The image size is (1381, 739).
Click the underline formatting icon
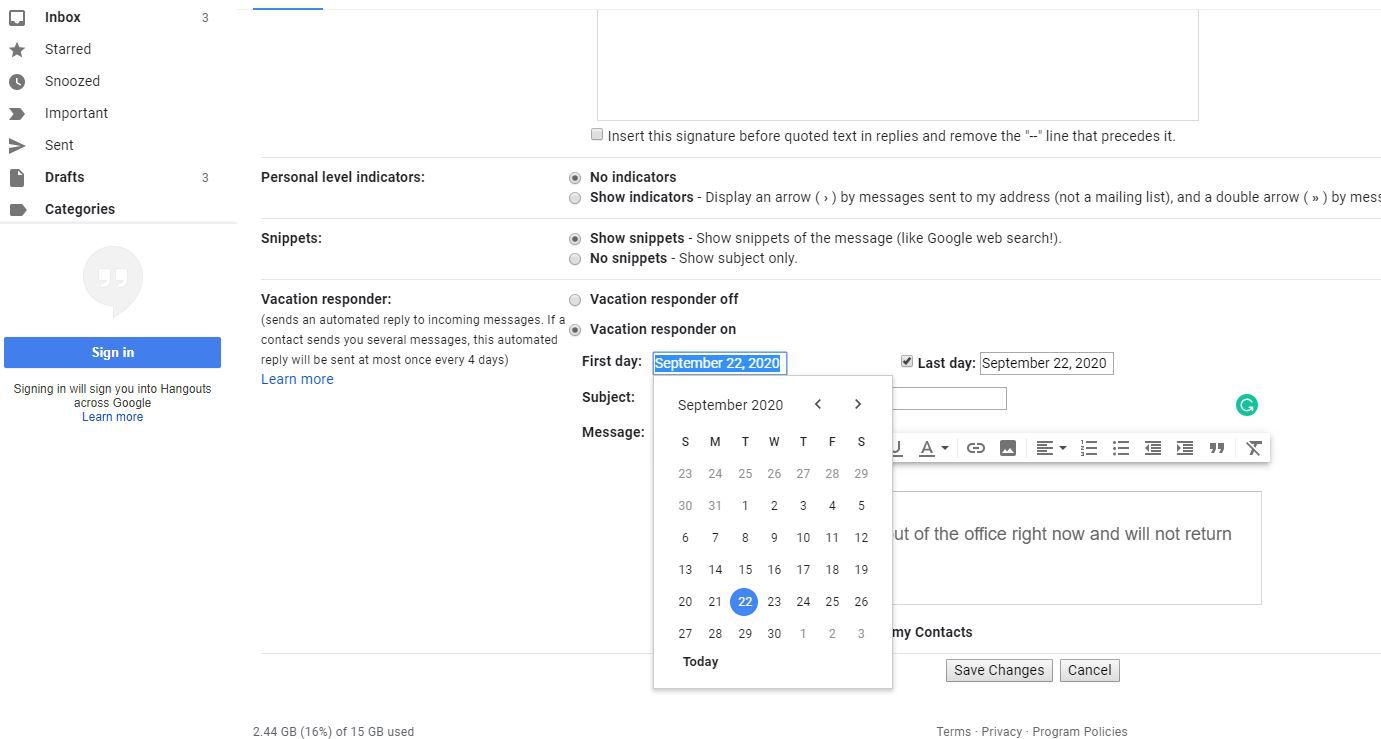tap(897, 448)
